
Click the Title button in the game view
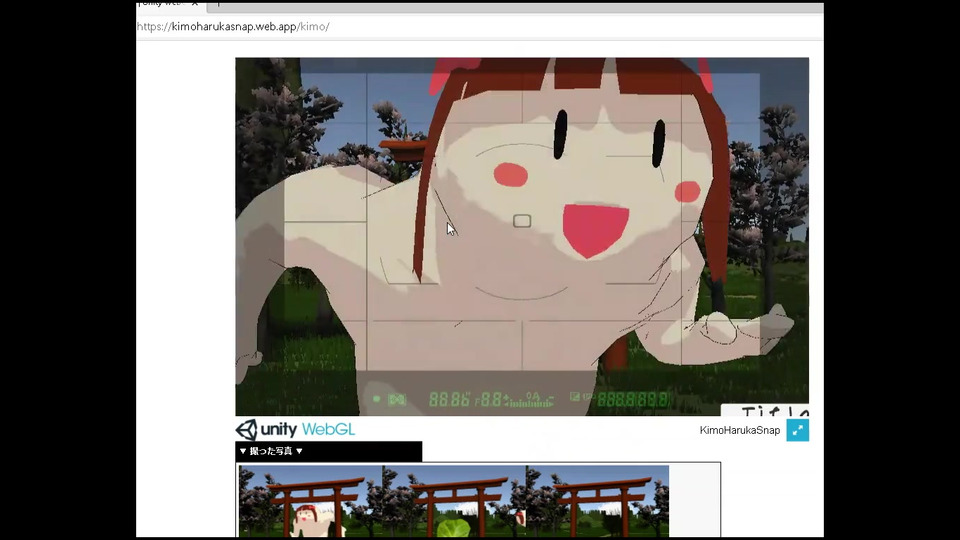click(765, 410)
